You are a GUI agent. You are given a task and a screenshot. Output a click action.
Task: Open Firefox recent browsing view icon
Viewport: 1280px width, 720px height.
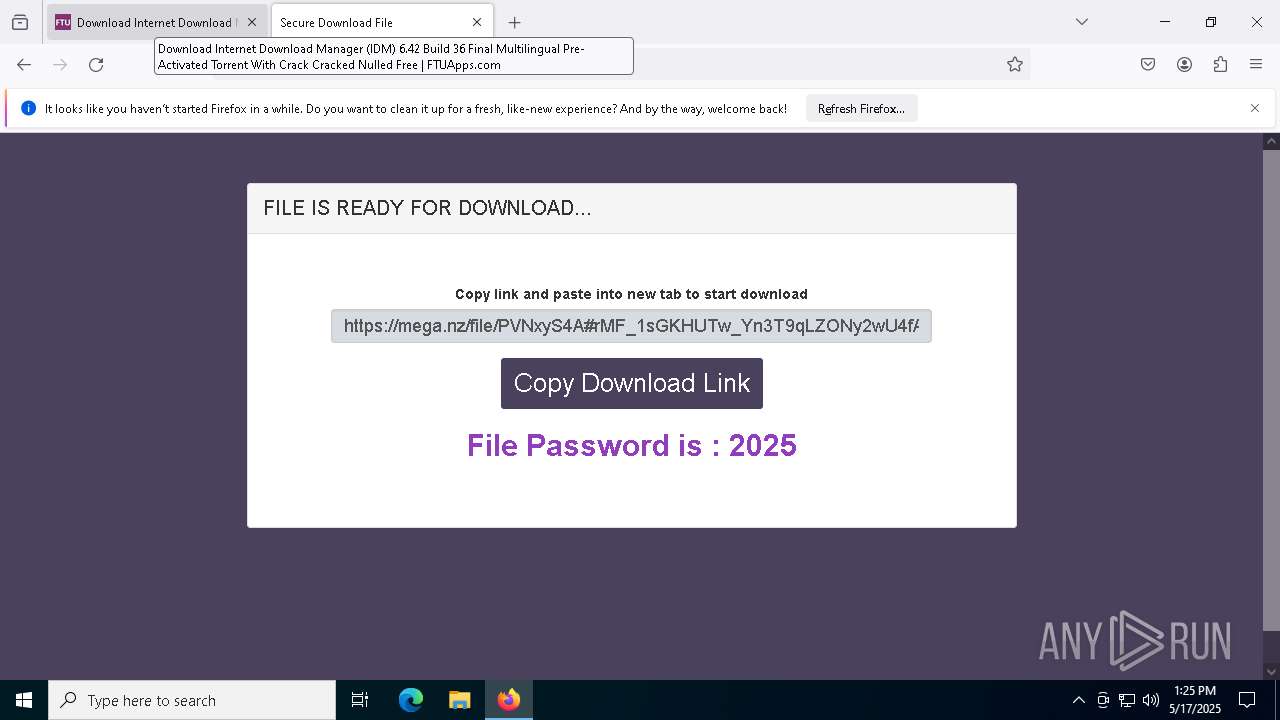[20, 22]
